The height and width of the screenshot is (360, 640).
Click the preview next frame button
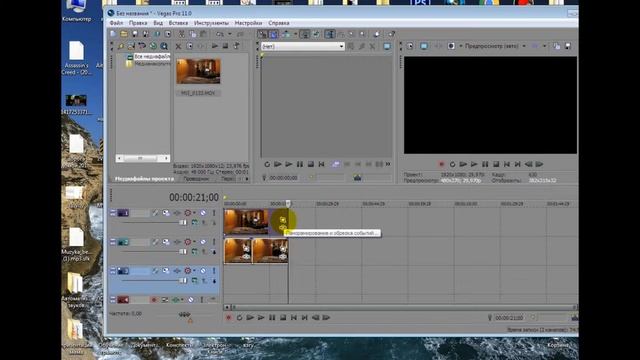(539, 164)
